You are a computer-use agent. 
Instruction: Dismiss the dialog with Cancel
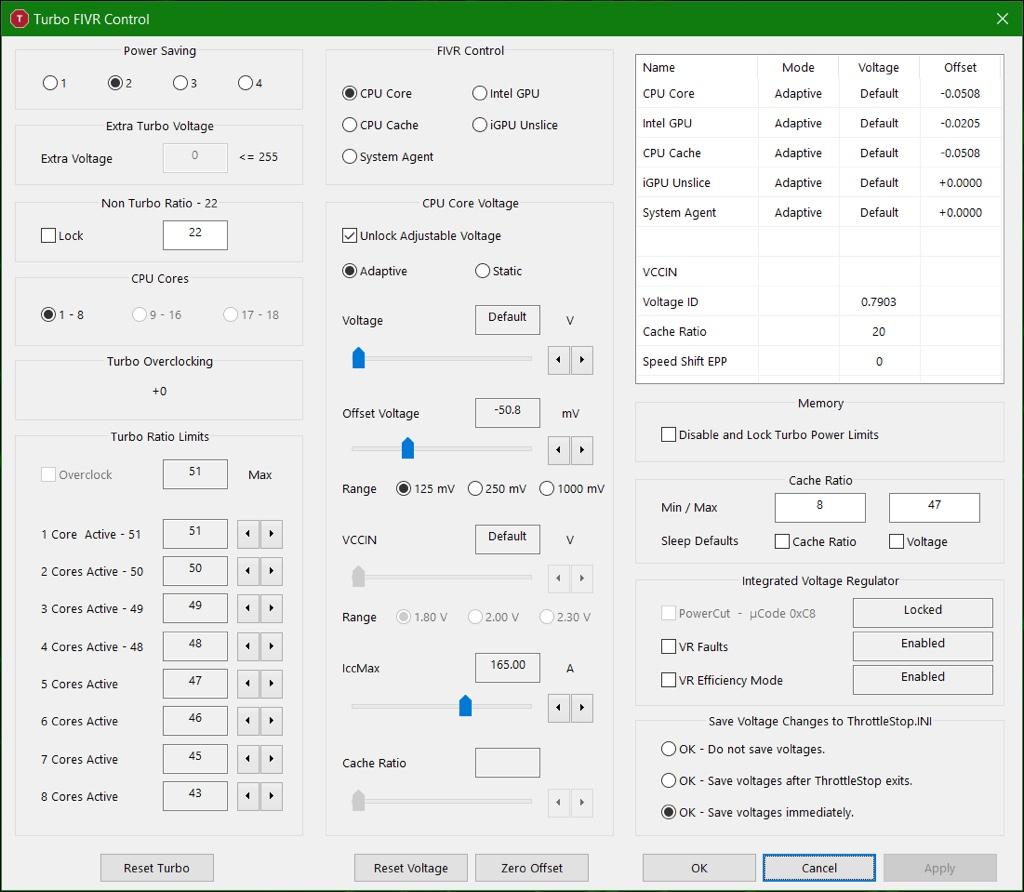click(819, 868)
